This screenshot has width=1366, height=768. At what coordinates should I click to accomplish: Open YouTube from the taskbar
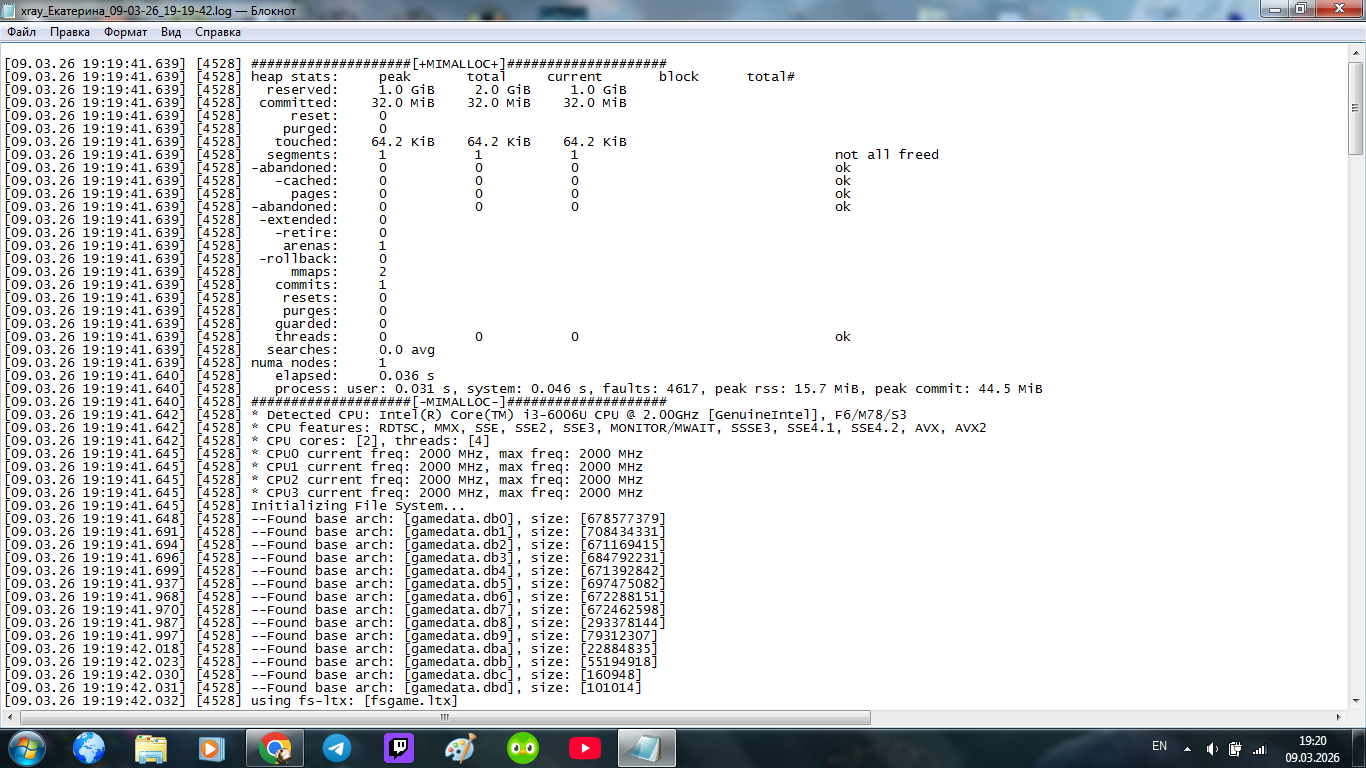click(x=585, y=748)
